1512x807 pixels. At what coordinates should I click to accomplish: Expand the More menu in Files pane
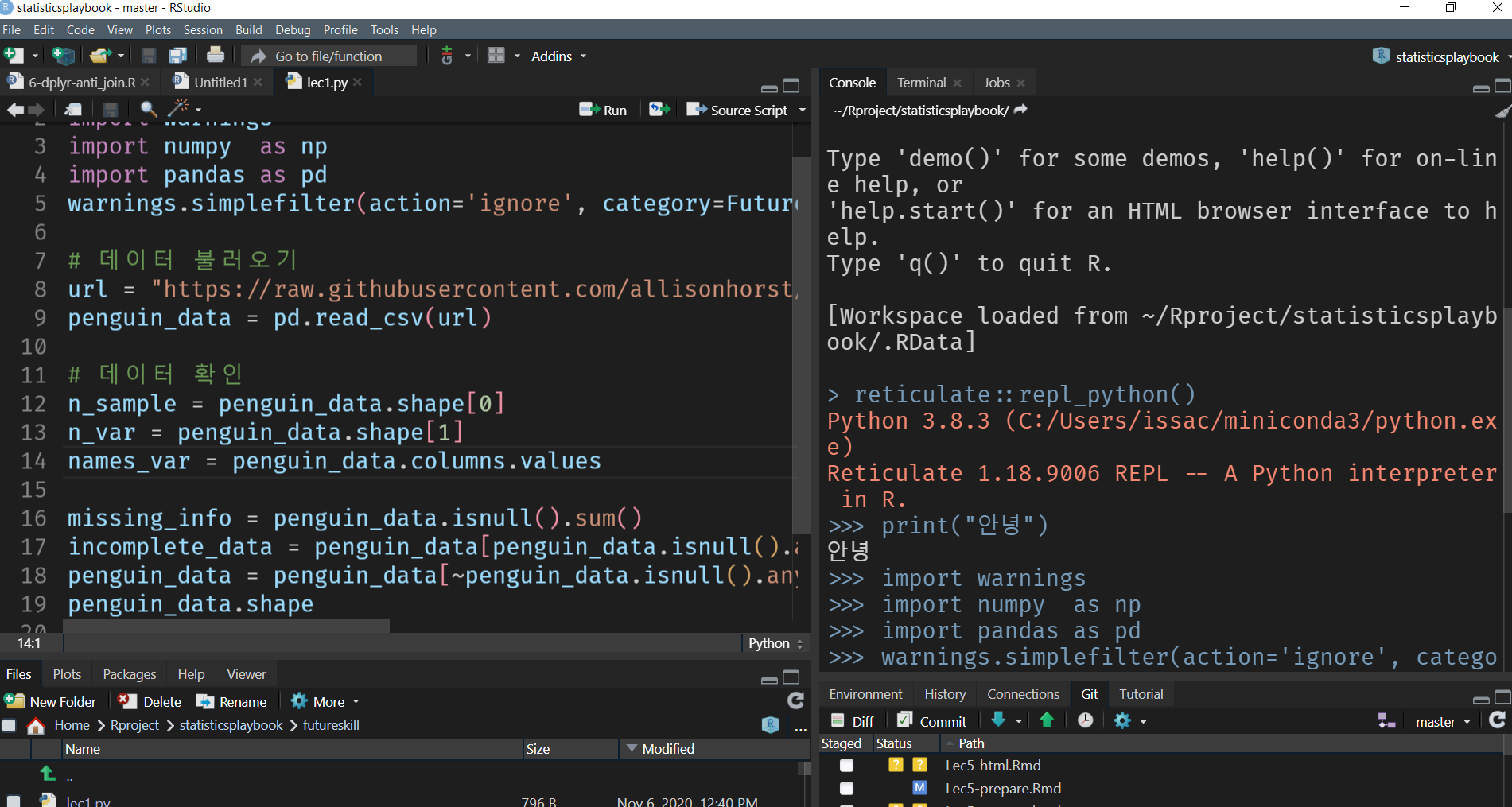click(325, 700)
